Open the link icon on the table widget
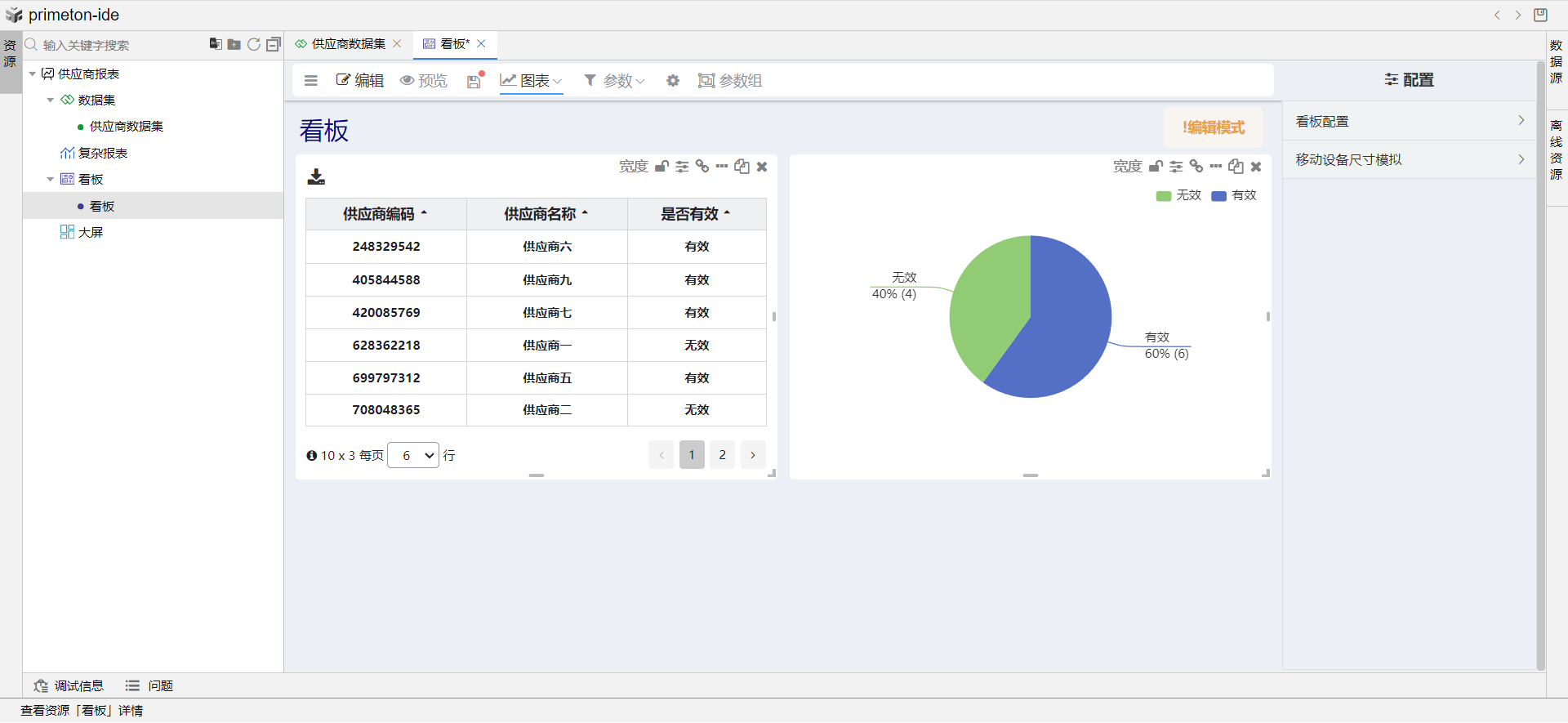This screenshot has width=1568, height=723. coord(702,167)
